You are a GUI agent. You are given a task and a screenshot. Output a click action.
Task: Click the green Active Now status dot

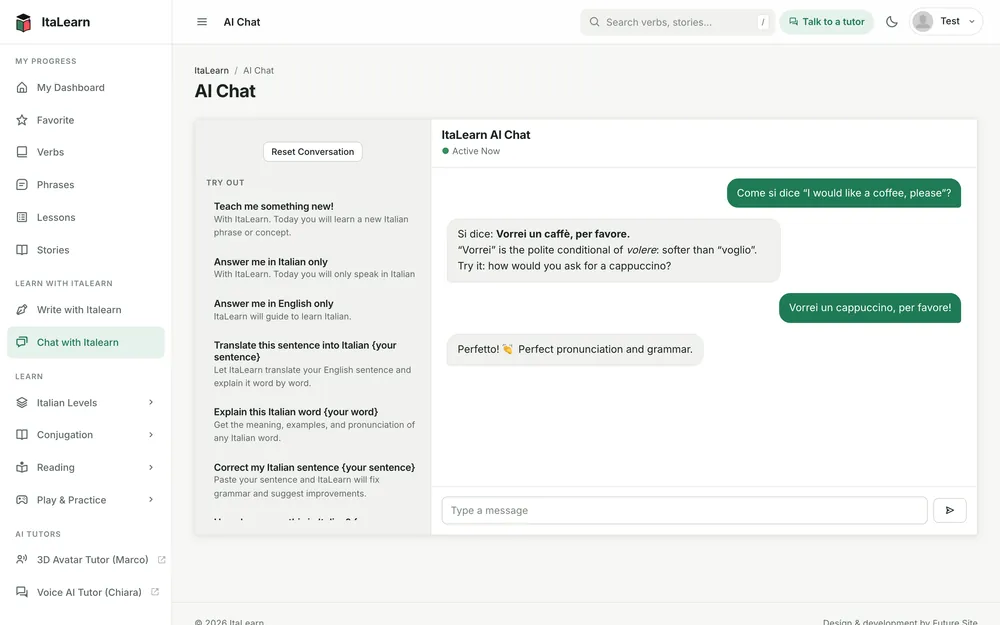coord(445,151)
